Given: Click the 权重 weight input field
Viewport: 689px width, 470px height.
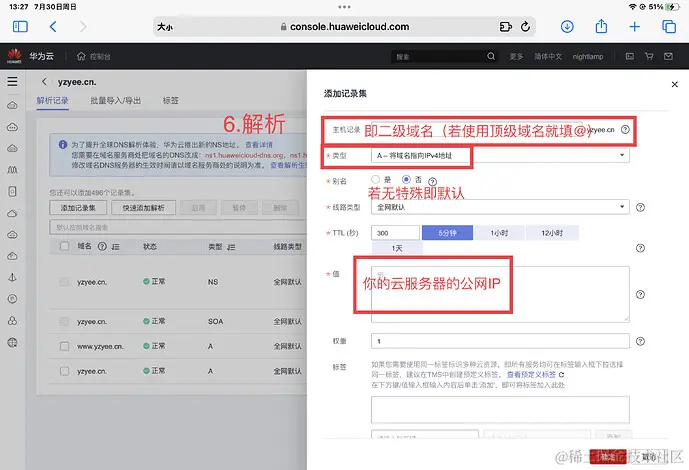Looking at the screenshot, I should click(500, 341).
